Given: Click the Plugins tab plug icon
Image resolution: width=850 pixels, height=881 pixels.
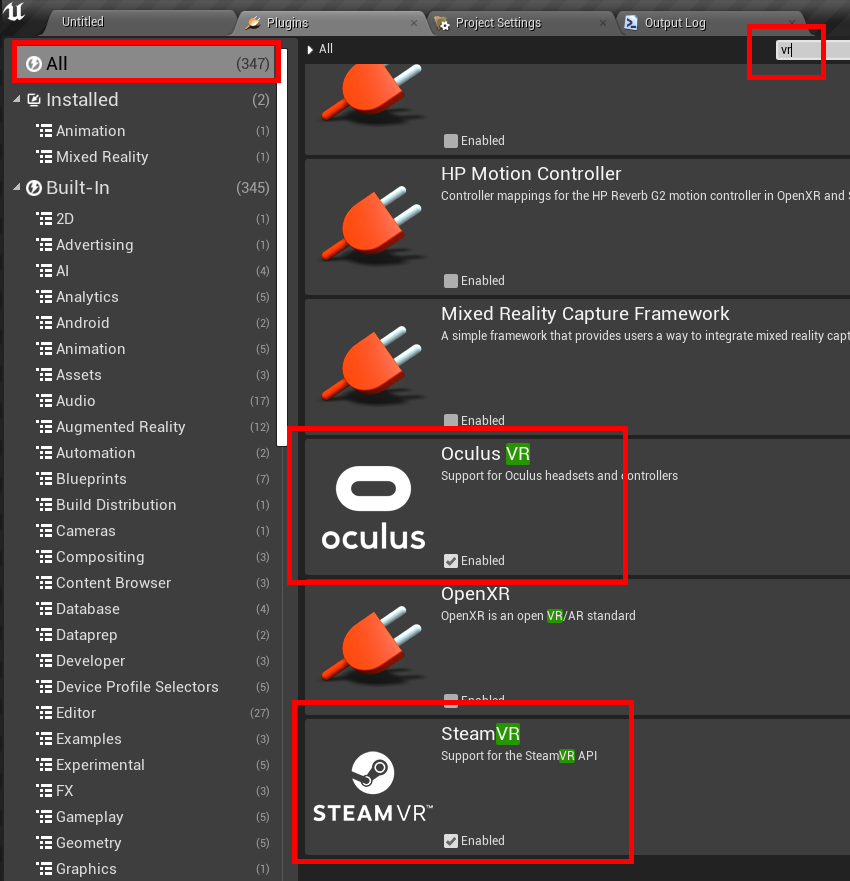Looking at the screenshot, I should (253, 23).
